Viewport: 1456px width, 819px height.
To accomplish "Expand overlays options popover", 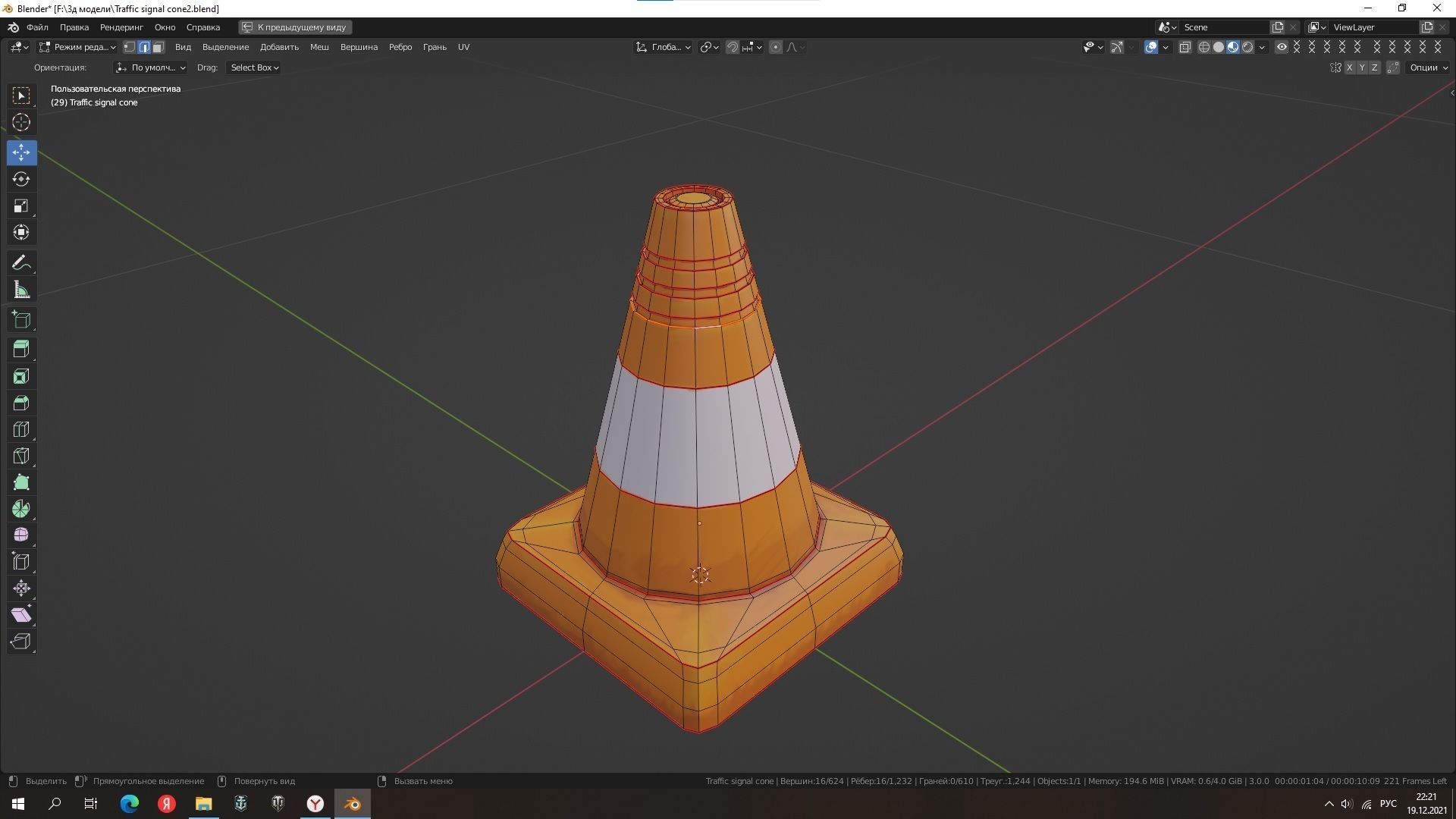I will point(1166,47).
